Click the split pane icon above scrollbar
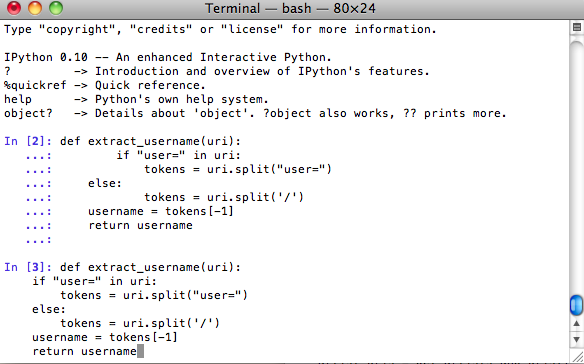 pyautogui.click(x=577, y=27)
